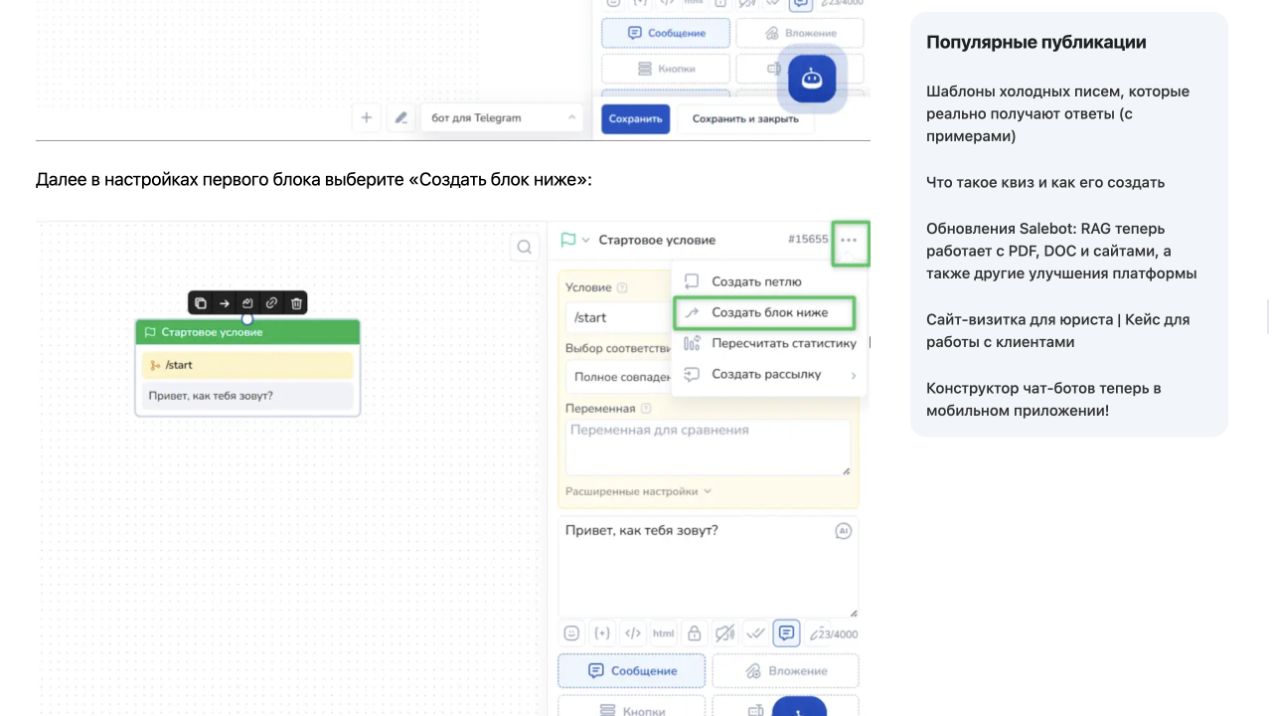Click the info icon next to Условие label
The width and height of the screenshot is (1272, 716).
pyautogui.click(x=623, y=288)
